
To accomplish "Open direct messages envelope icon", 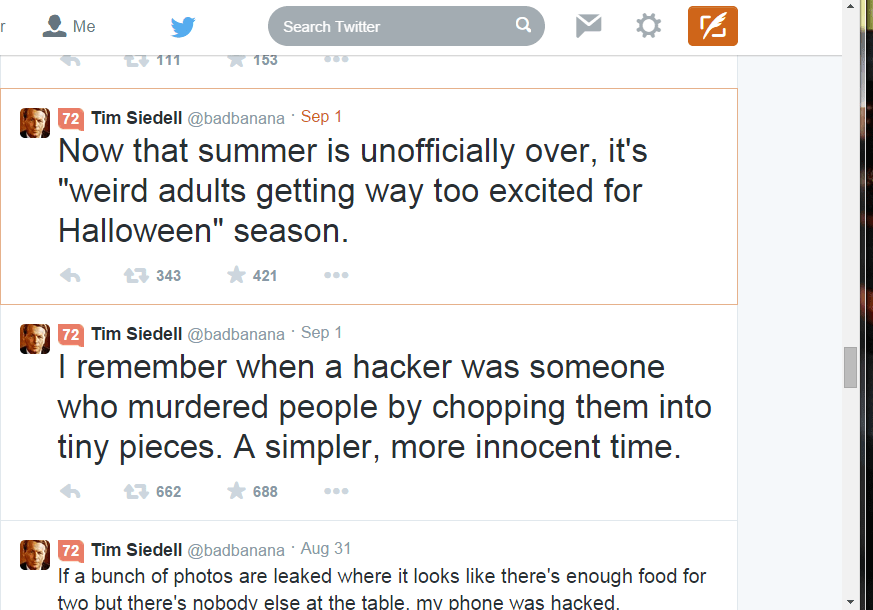I will (x=589, y=26).
